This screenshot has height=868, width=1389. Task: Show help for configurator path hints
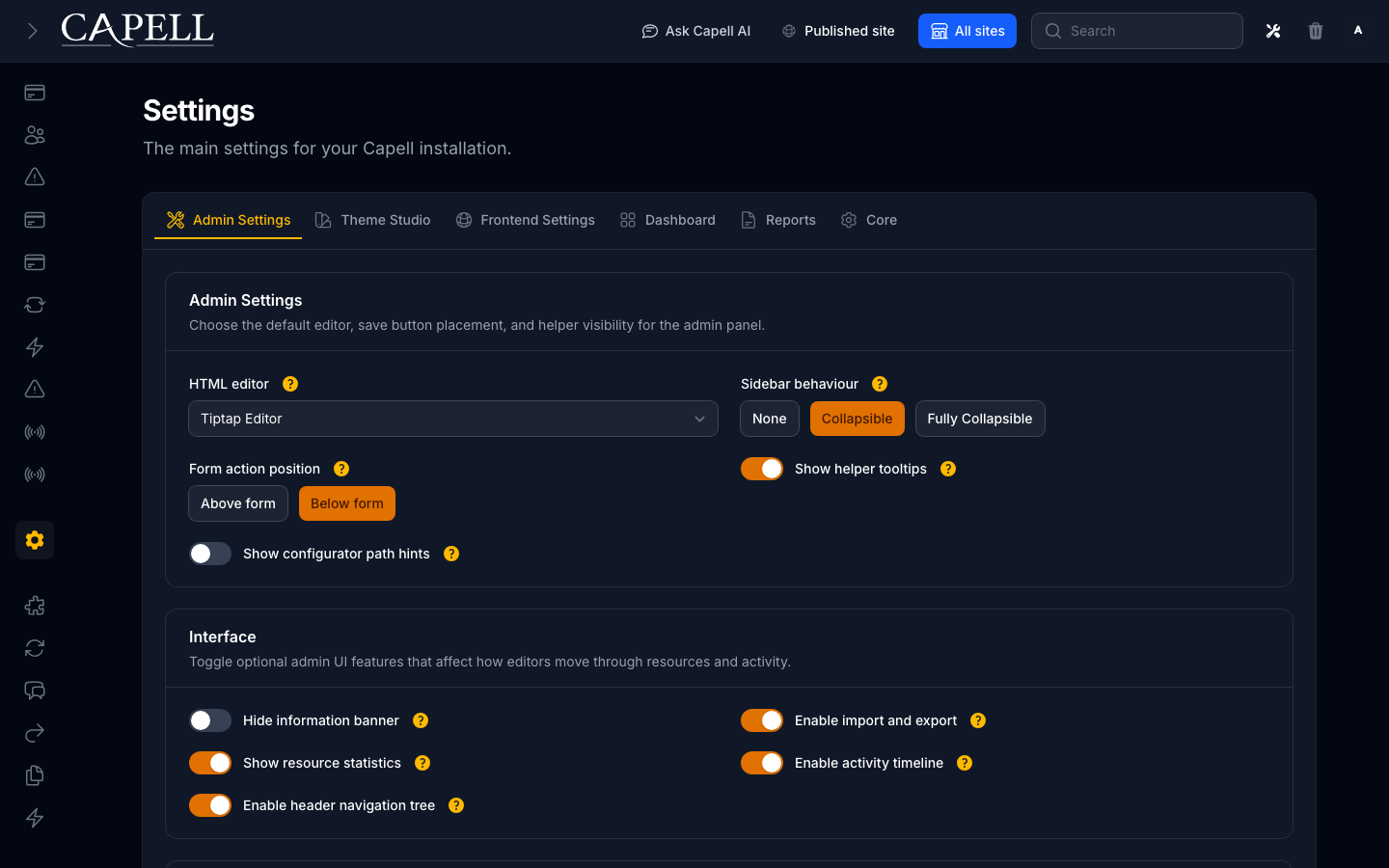pos(451,554)
